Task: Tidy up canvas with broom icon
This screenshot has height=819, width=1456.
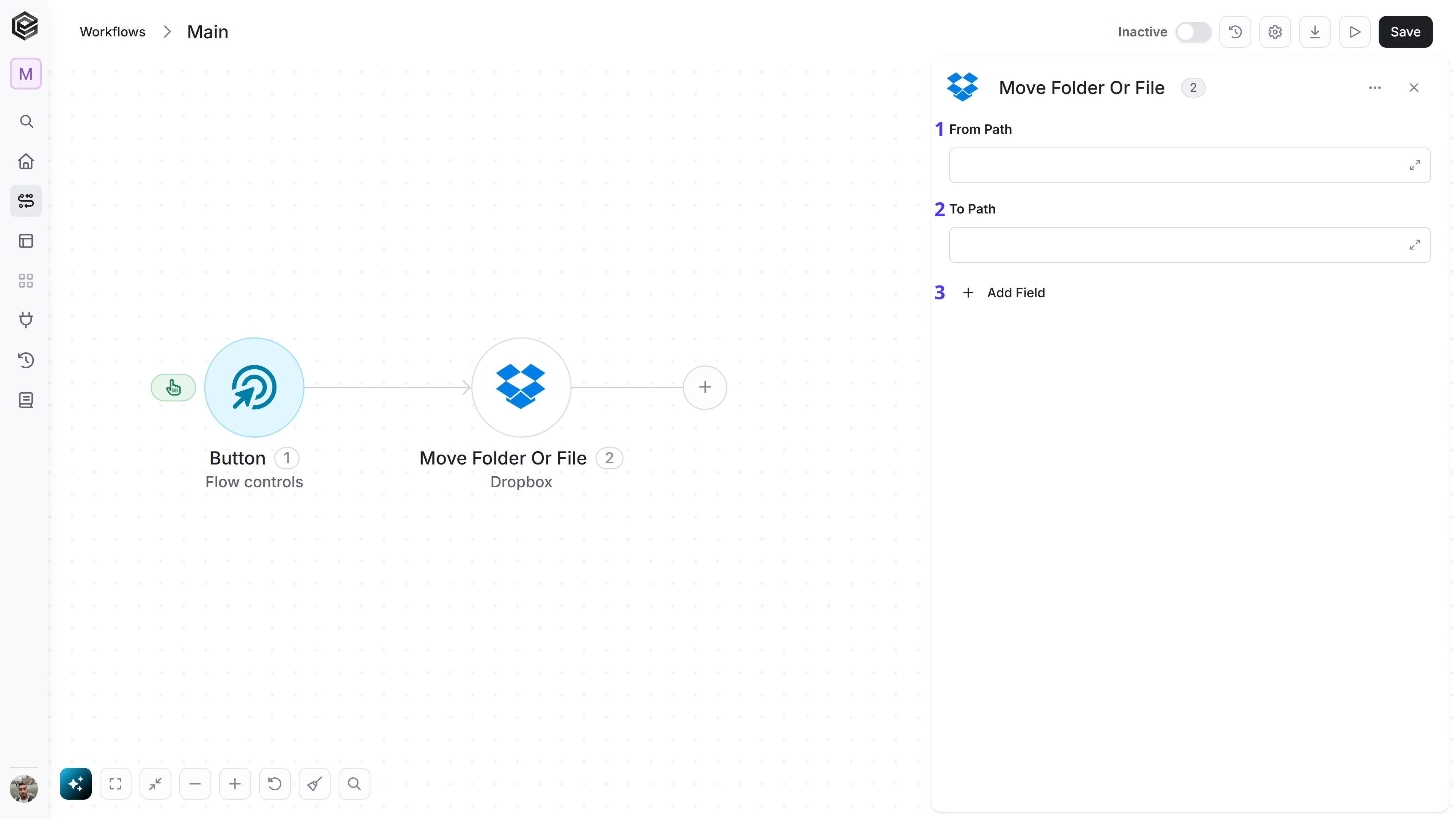Action: coord(315,784)
